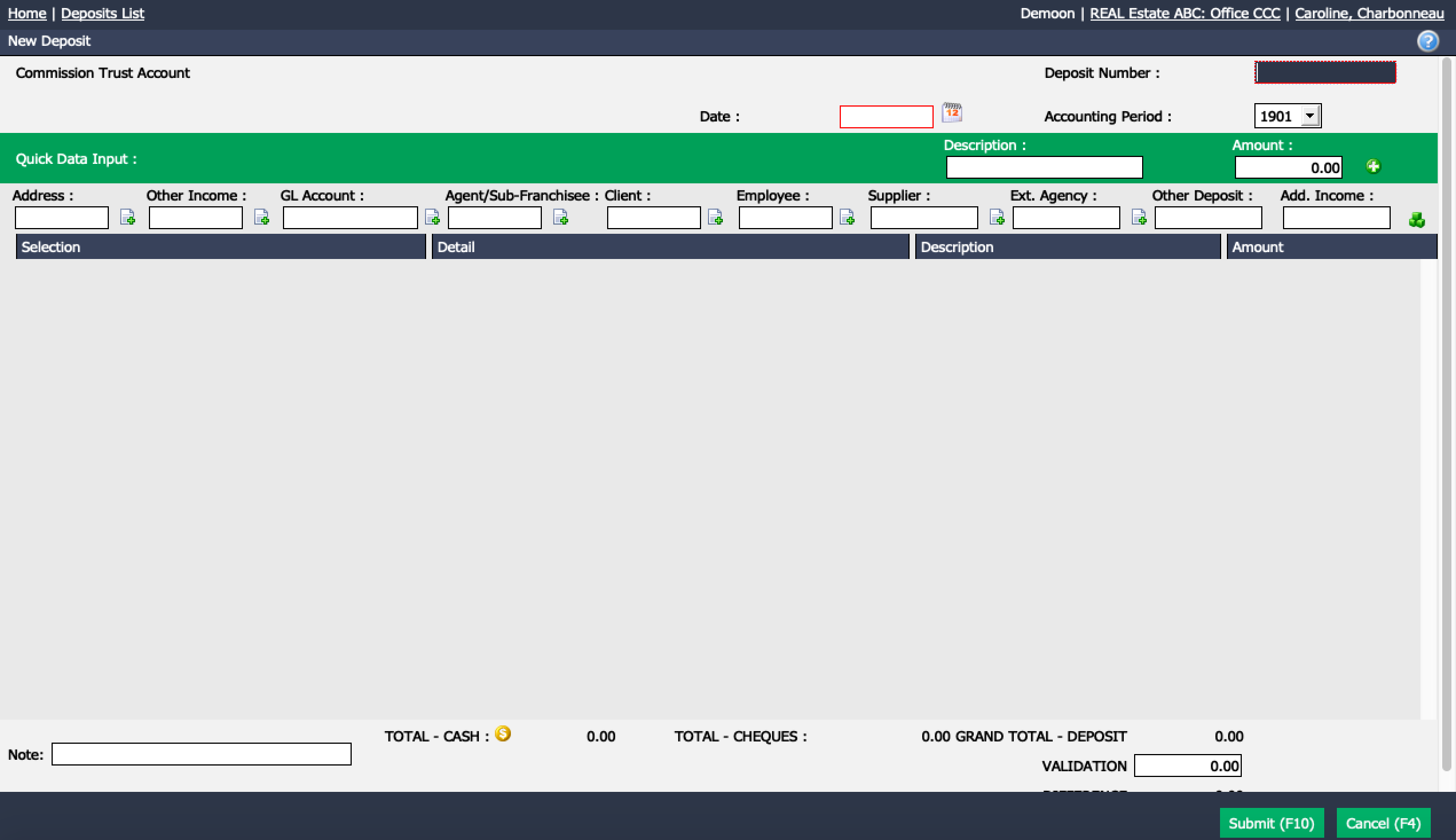
Task: Open Client lookup icon
Action: click(715, 218)
